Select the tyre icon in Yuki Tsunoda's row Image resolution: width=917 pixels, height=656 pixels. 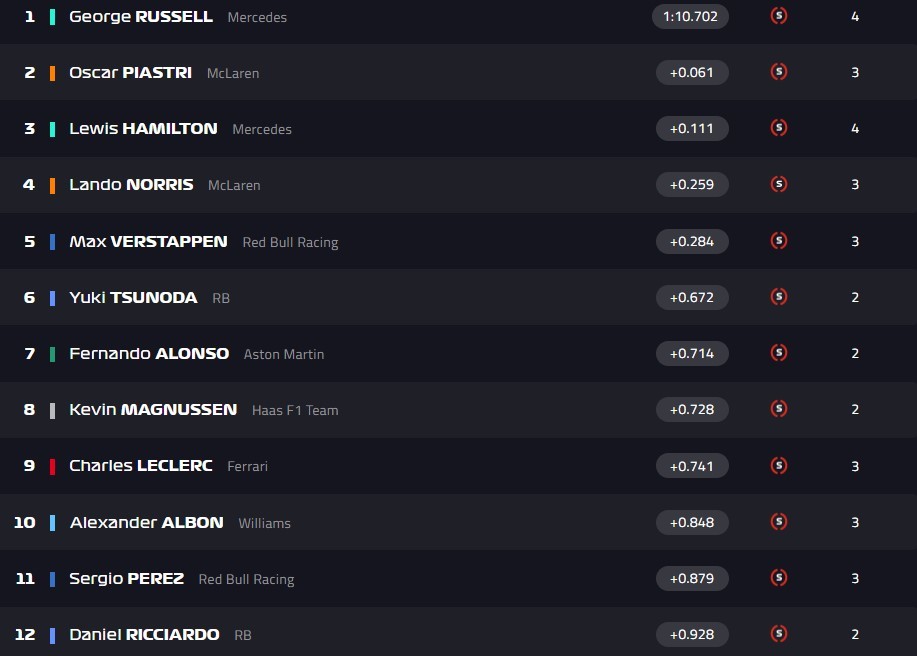(778, 297)
